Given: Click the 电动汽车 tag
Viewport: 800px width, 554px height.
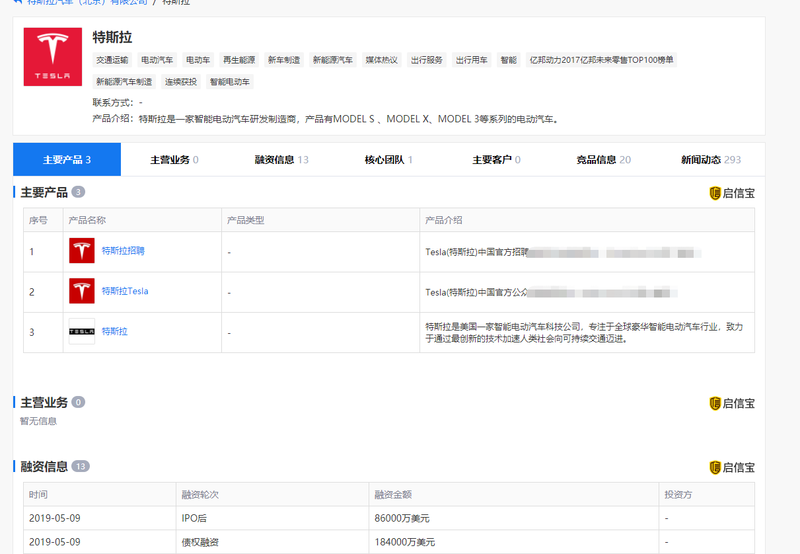Looking at the screenshot, I should [x=157, y=60].
